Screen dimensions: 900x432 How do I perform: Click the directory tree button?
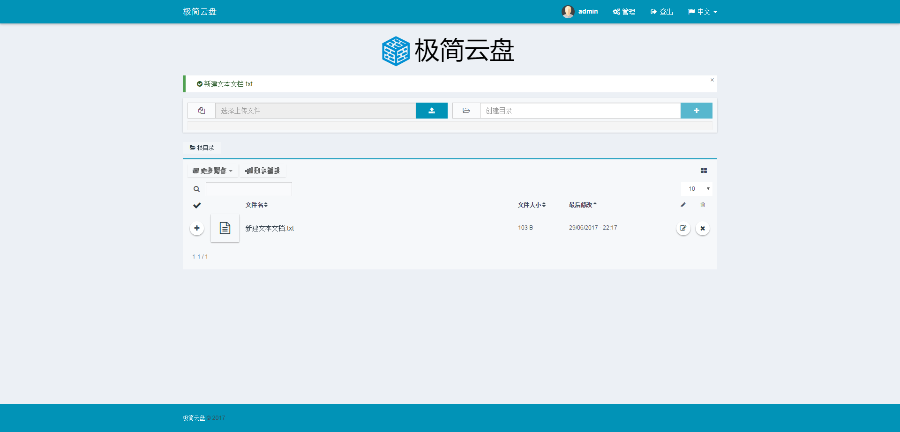(x=262, y=171)
